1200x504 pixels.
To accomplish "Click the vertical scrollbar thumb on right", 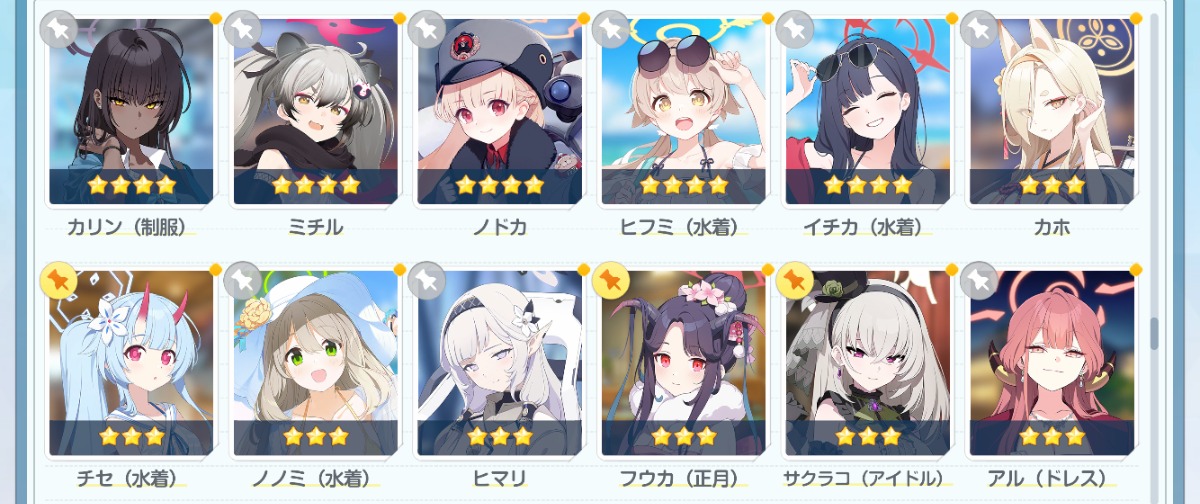I will (1154, 334).
